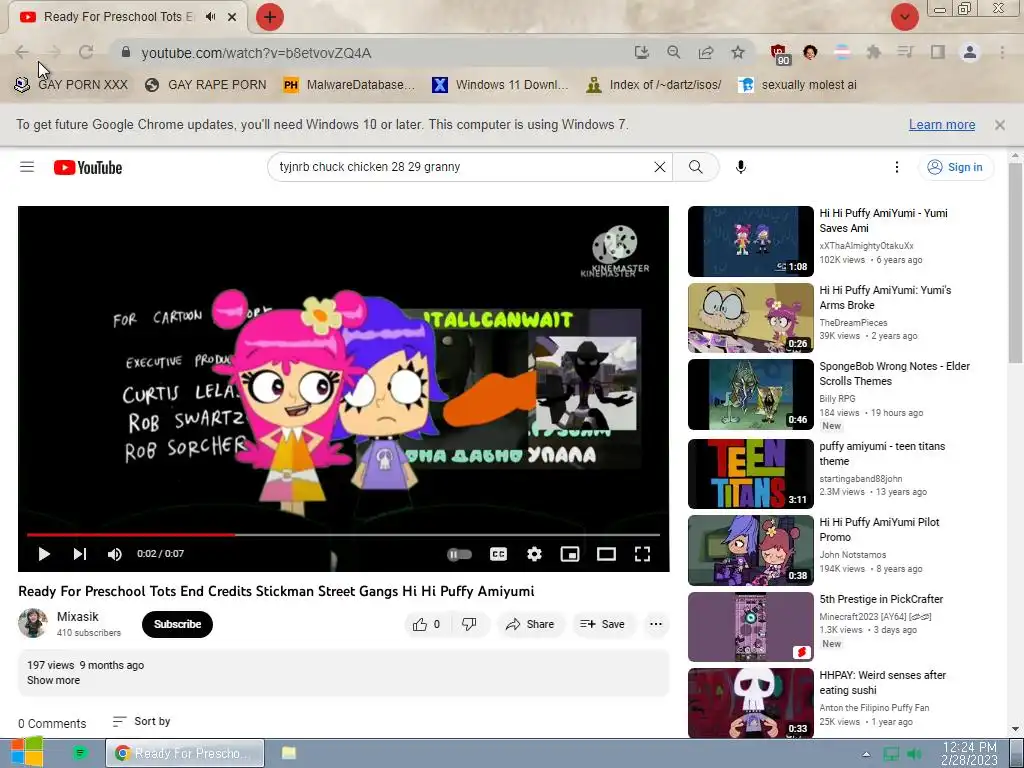Open a new tab with plus button

[270, 17]
